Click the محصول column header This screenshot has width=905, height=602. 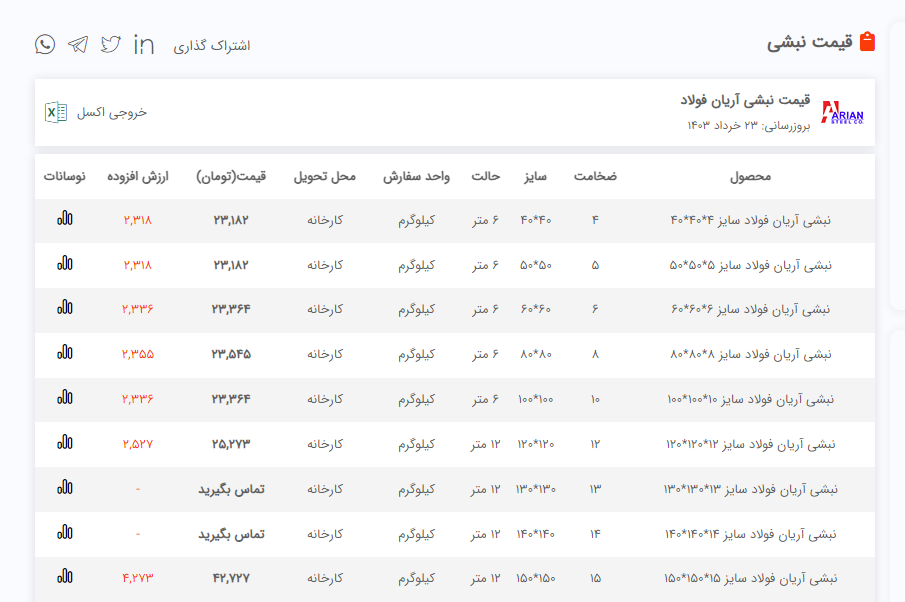click(x=750, y=177)
